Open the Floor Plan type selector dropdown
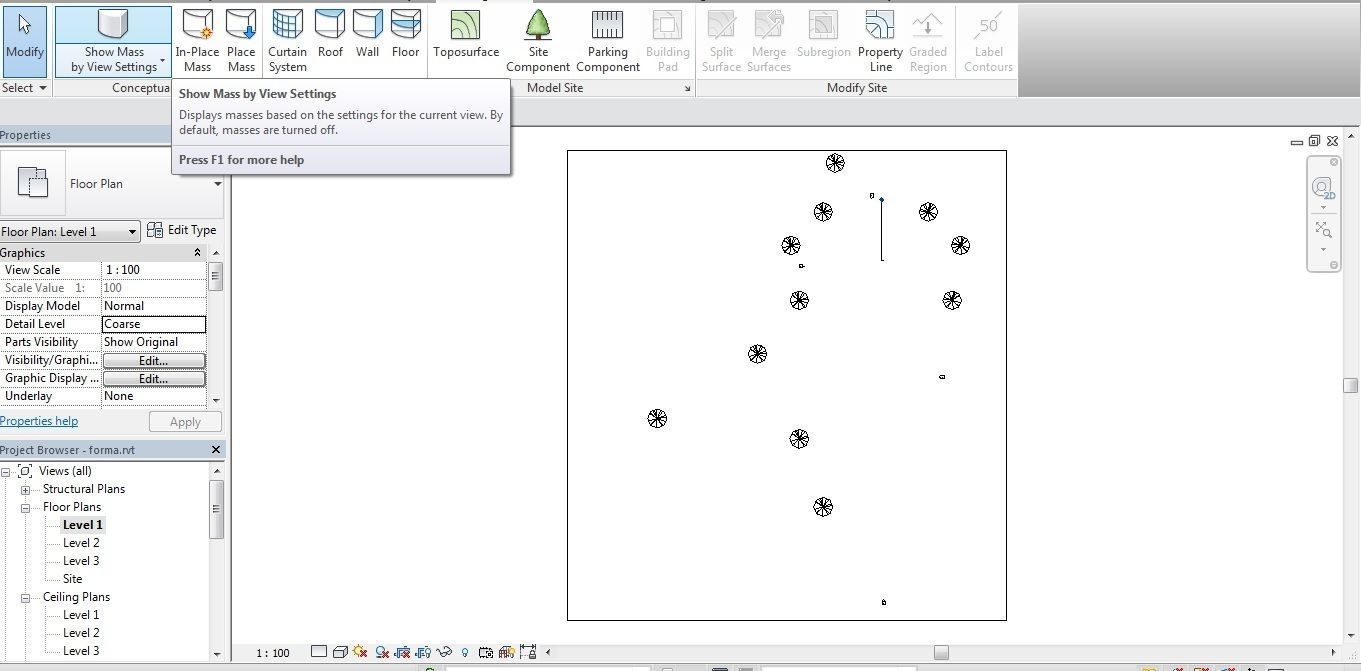Image resolution: width=1361 pixels, height=671 pixels. click(x=217, y=184)
